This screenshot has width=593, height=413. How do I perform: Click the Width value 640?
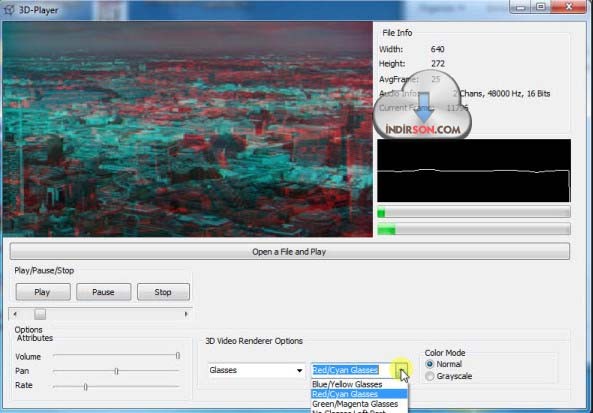[438, 49]
